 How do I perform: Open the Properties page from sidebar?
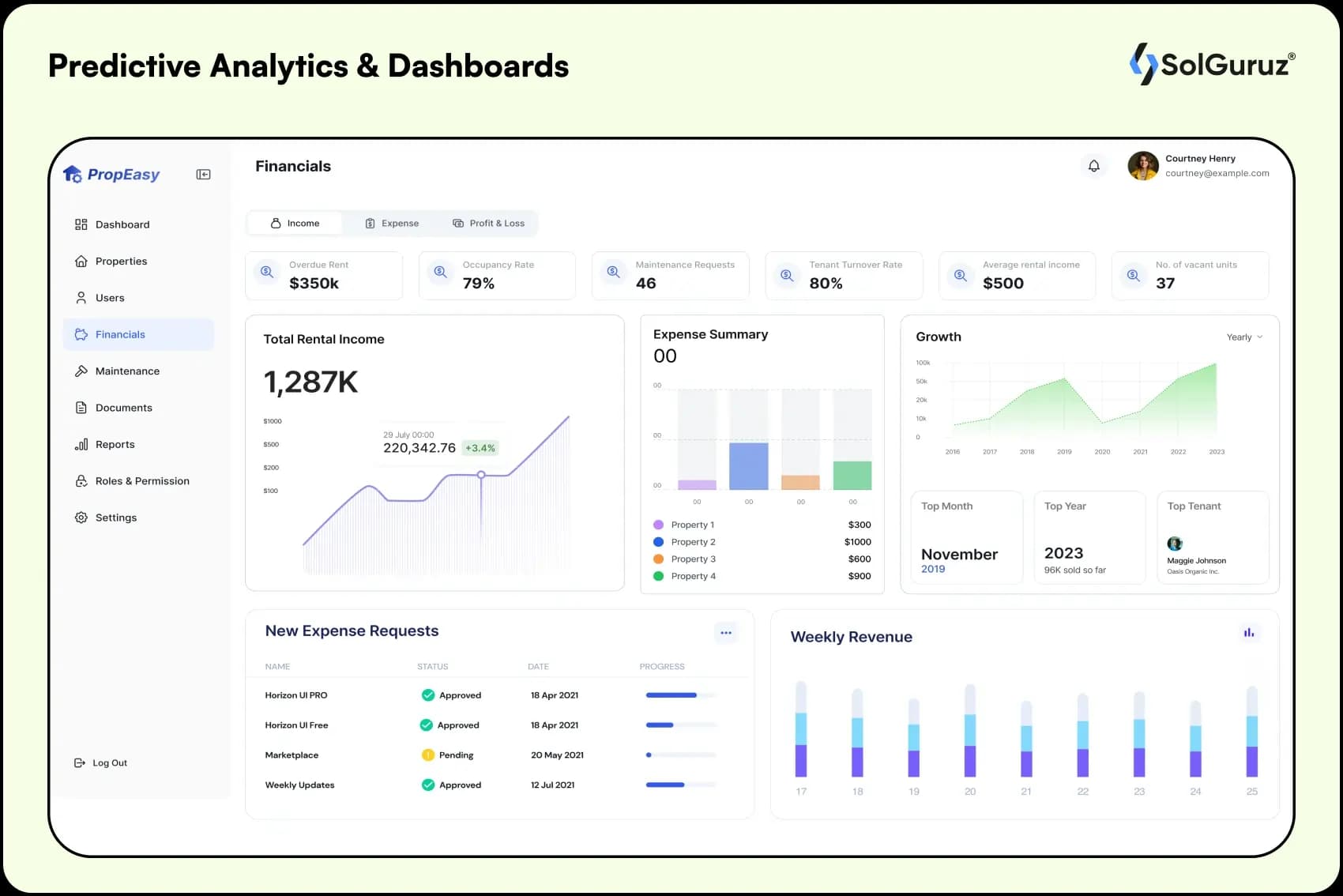[x=121, y=262]
